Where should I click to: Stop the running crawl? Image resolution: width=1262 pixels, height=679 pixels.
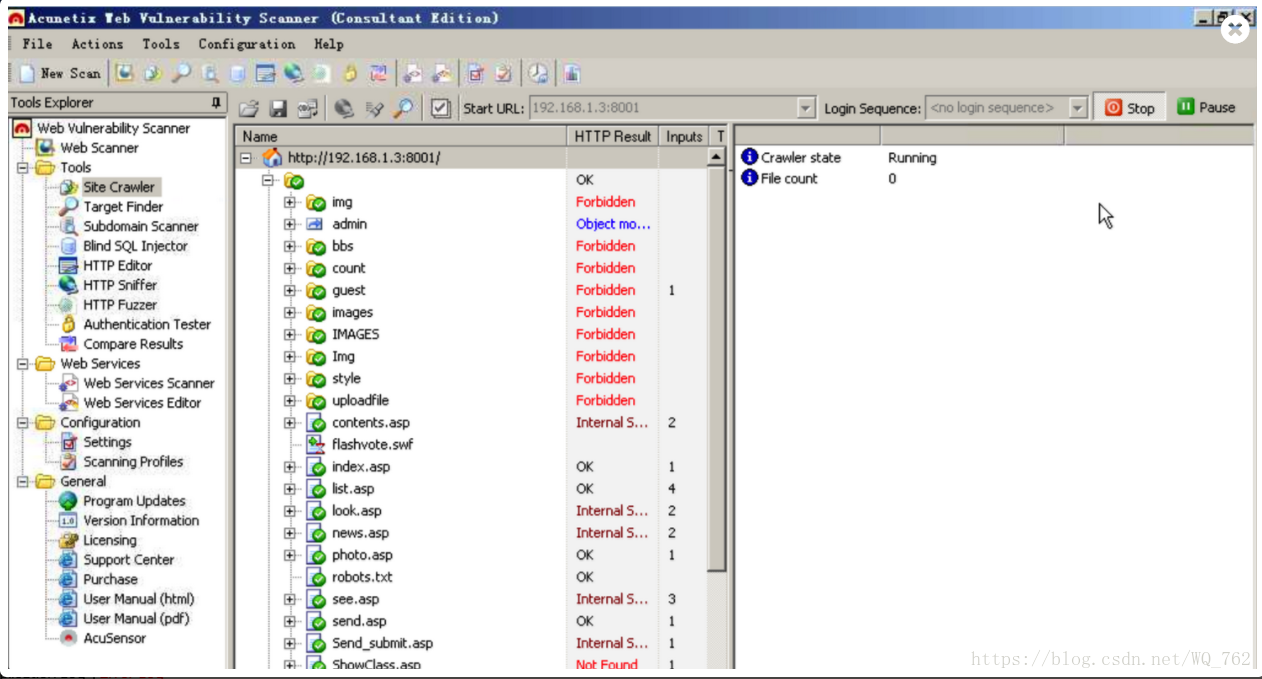click(x=1130, y=108)
